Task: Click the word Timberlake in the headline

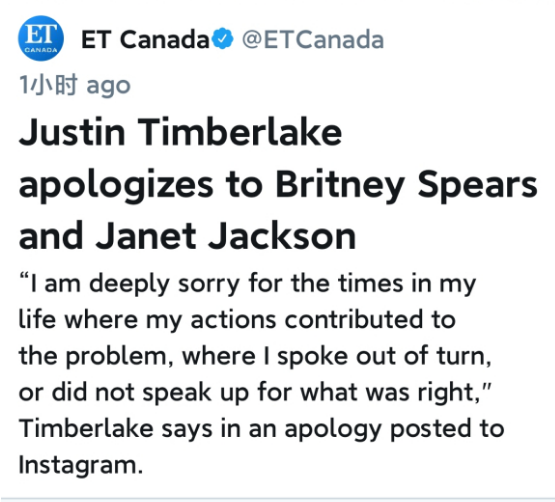Action: 240,132
